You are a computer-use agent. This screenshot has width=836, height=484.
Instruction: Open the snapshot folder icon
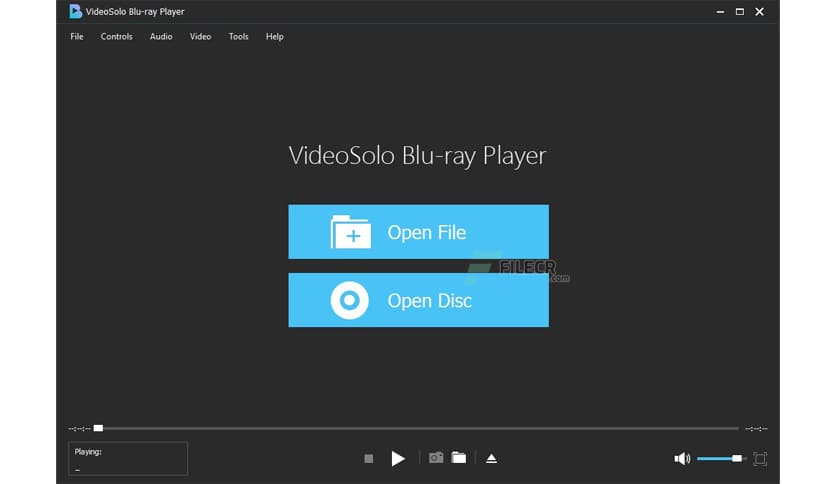(x=459, y=457)
